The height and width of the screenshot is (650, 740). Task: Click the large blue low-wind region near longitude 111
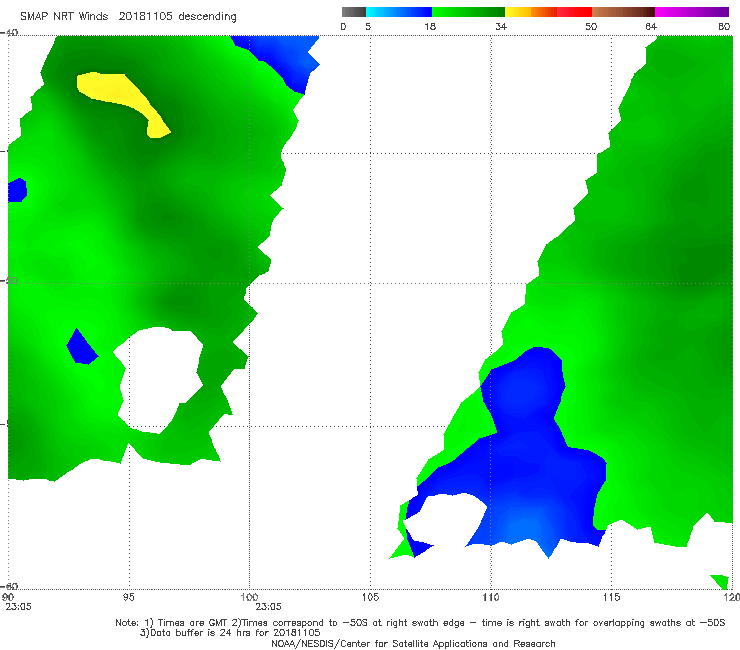pyautogui.click(x=524, y=453)
